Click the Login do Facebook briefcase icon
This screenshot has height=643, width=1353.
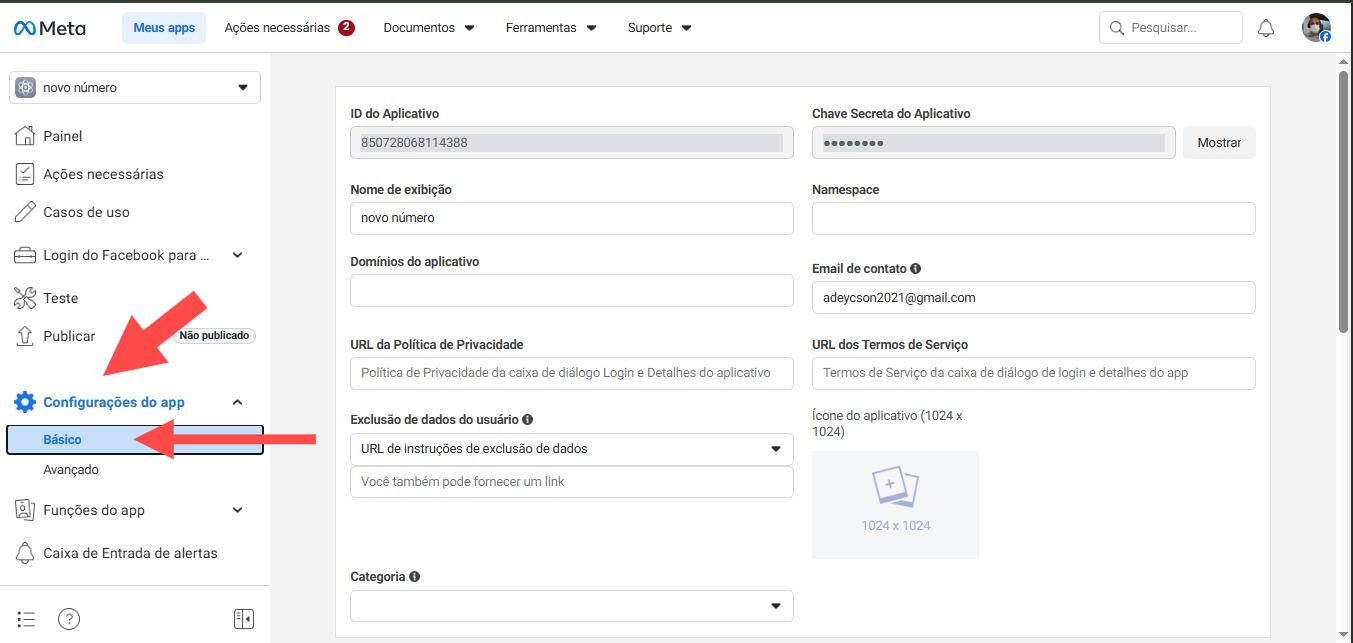click(25, 255)
